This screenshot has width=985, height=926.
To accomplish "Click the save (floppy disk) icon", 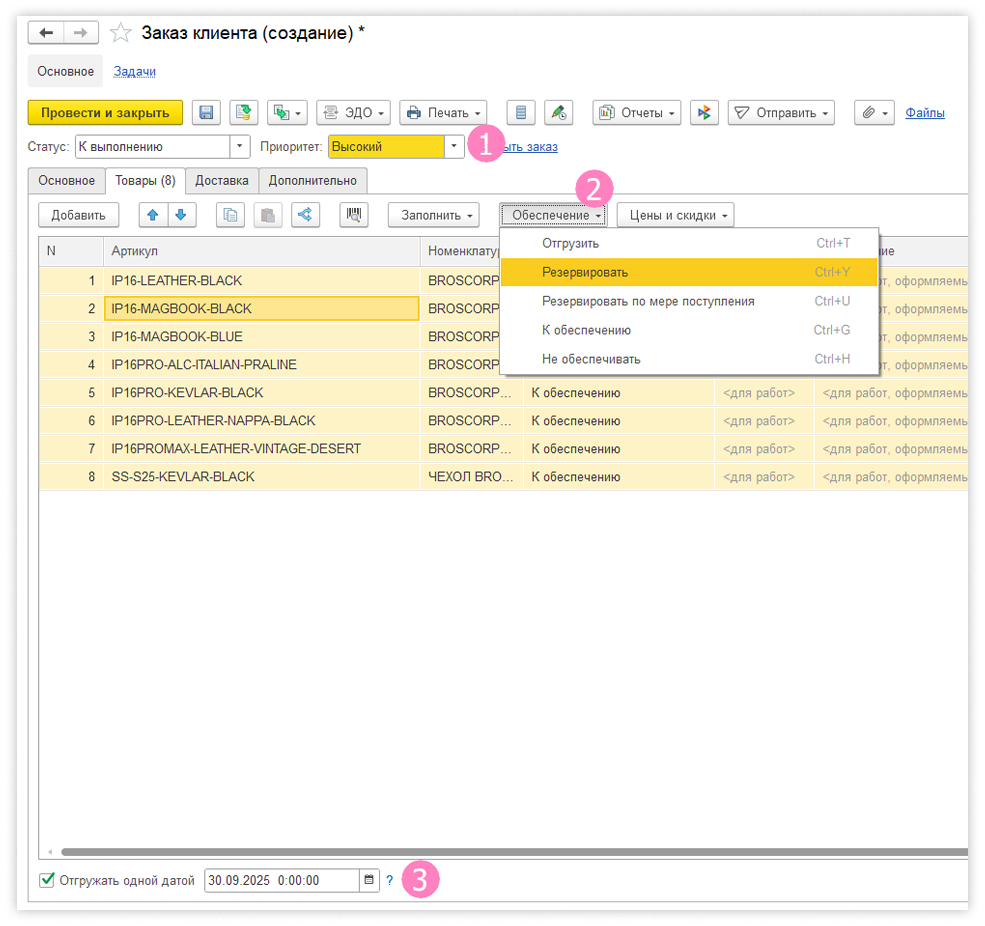I will click(x=206, y=113).
